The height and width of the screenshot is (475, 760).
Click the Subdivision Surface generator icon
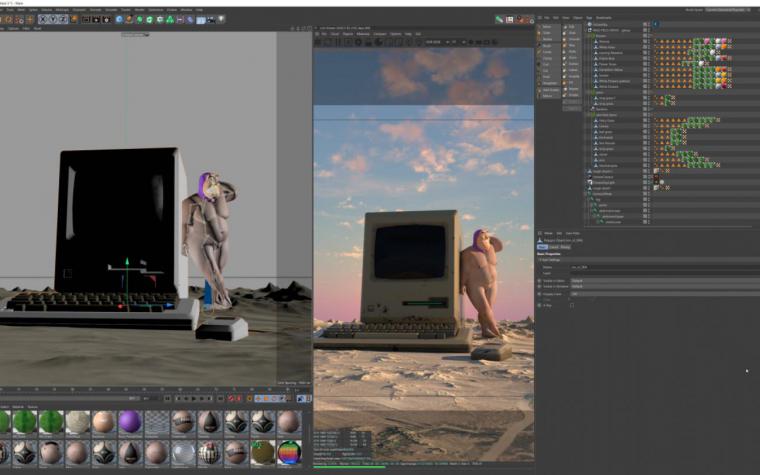coord(140,19)
